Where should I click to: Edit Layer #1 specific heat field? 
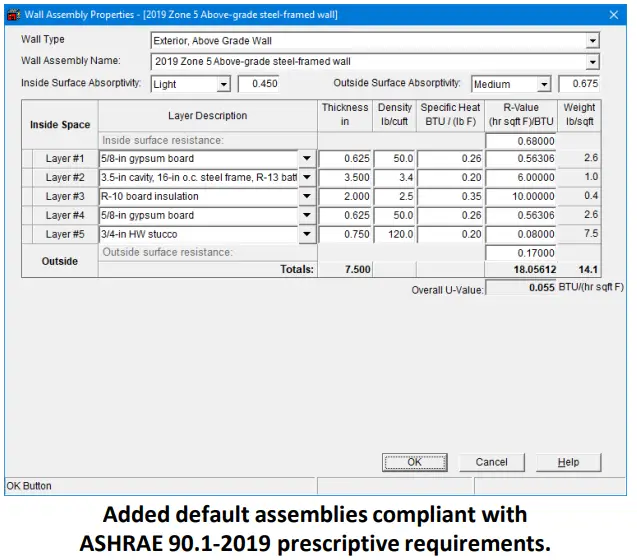point(450,158)
